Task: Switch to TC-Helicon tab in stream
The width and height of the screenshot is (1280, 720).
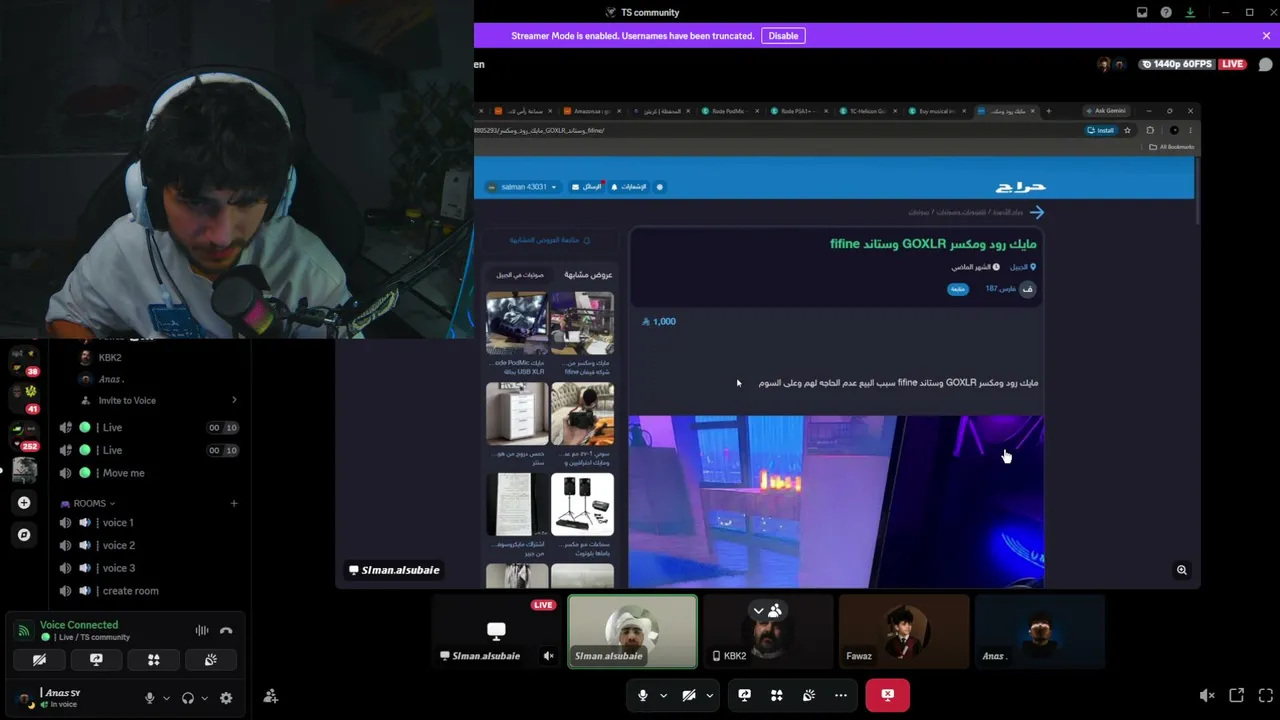Action: [x=866, y=111]
